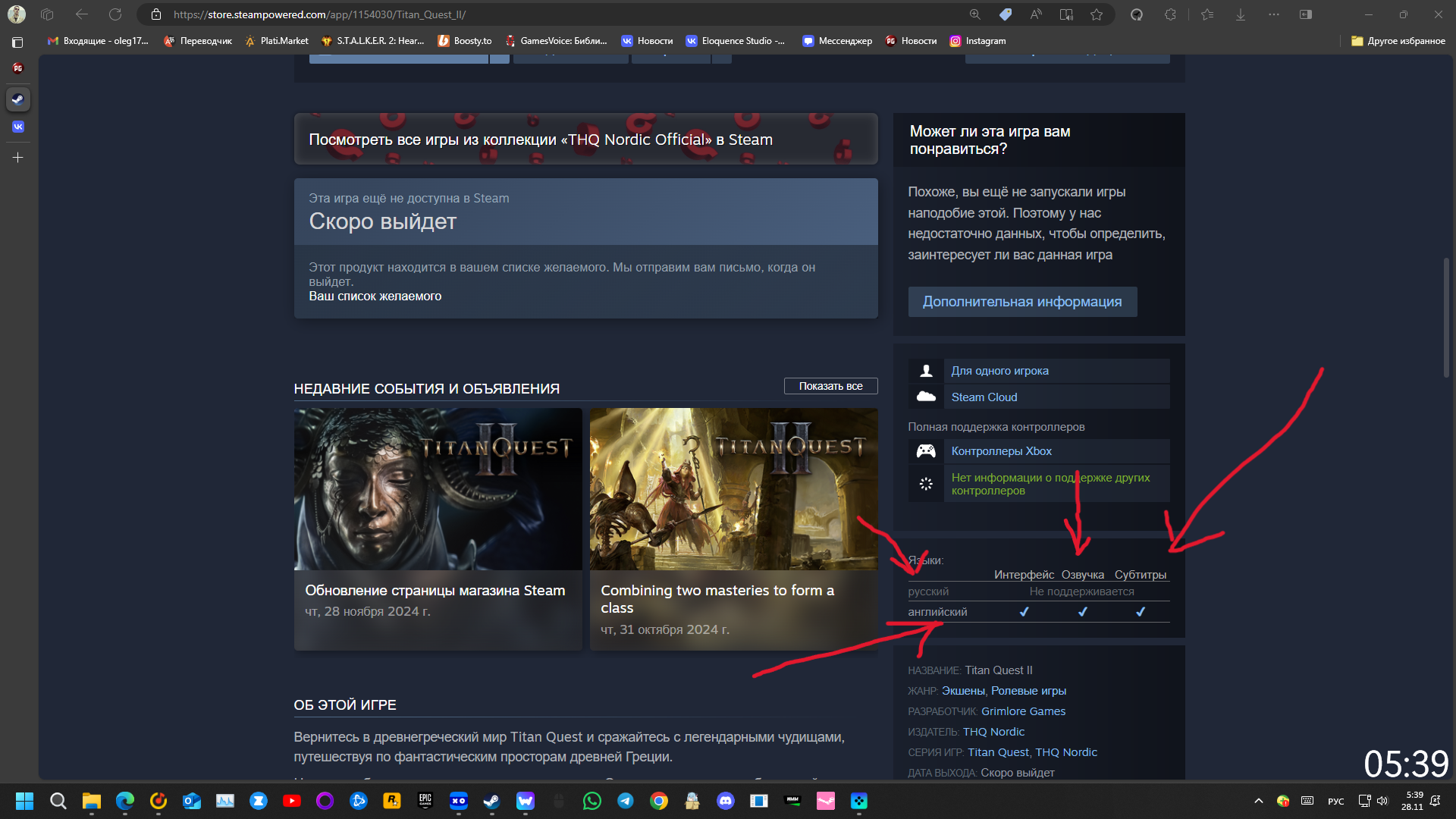The image size is (1456, 819).
Task: Open Discord from the taskbar
Action: [726, 801]
